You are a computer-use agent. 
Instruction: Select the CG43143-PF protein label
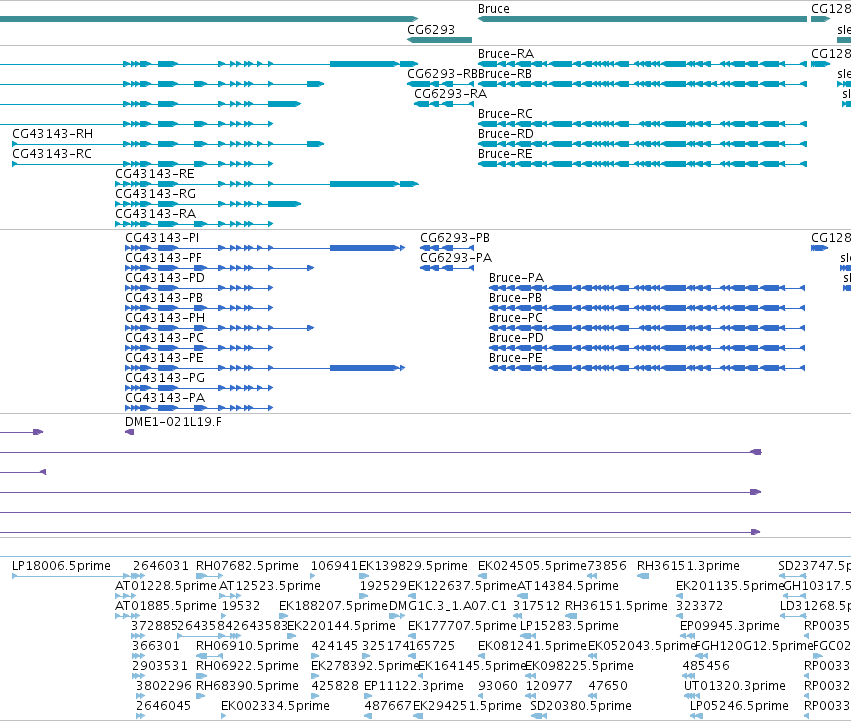(163, 258)
